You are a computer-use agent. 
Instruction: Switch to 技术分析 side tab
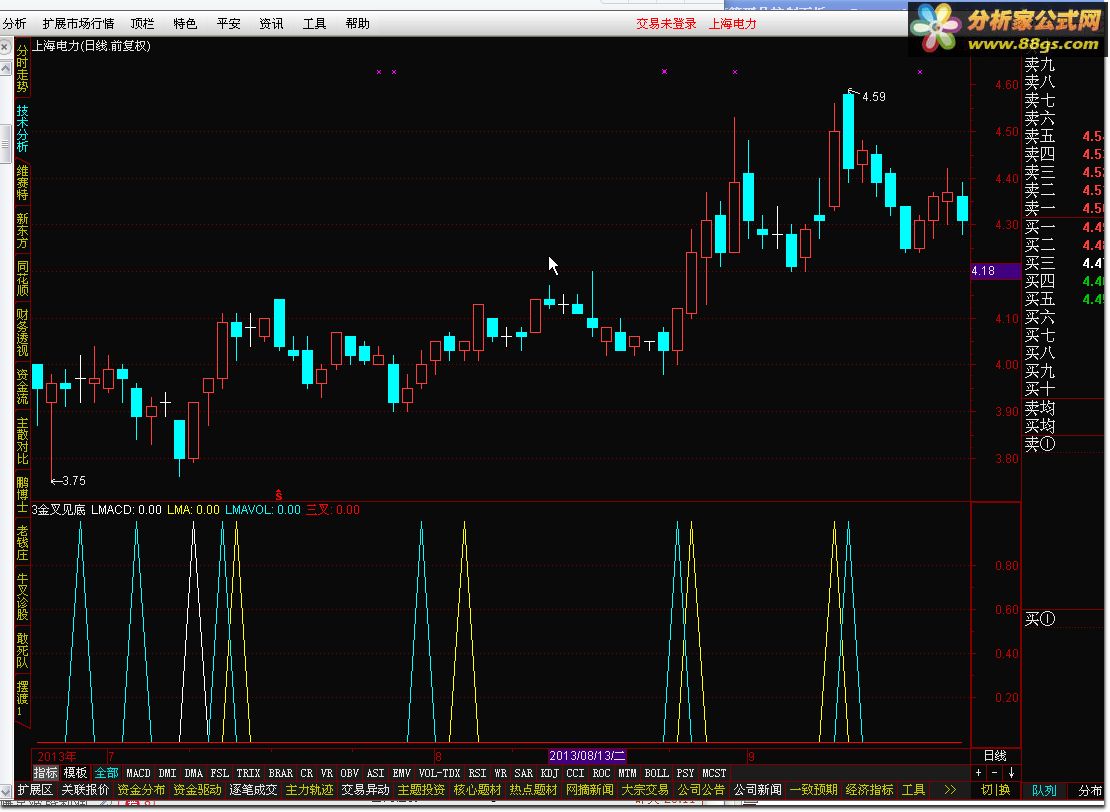(23, 128)
